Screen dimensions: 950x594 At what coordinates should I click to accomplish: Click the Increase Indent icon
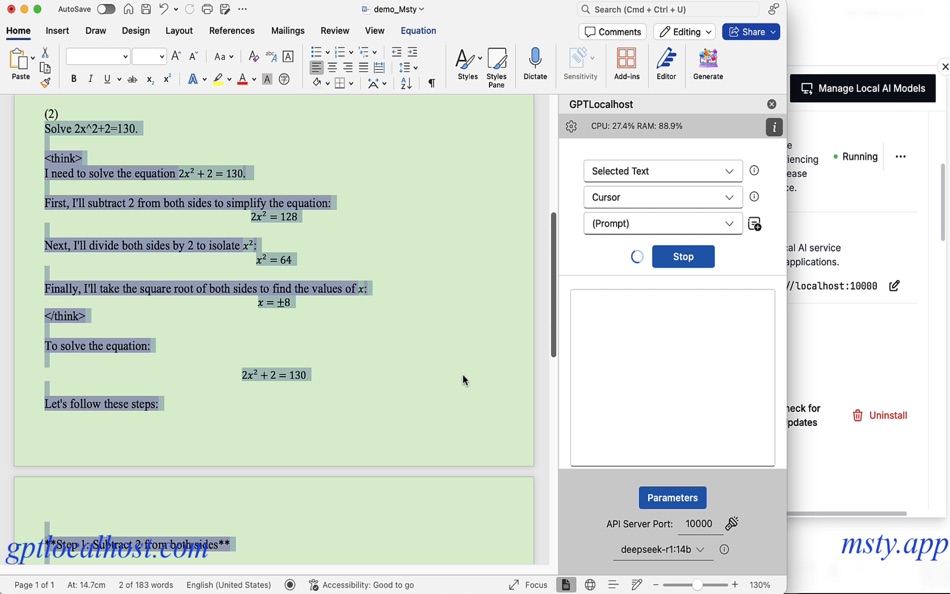[x=413, y=52]
